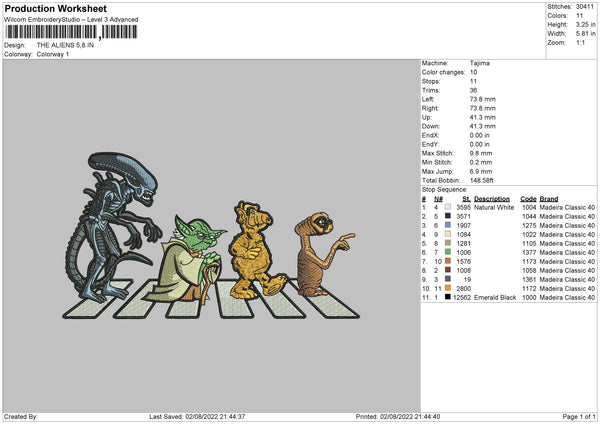Click the "Brand" column header
Image resolution: width=600 pixels, height=424 pixels.
point(549,199)
